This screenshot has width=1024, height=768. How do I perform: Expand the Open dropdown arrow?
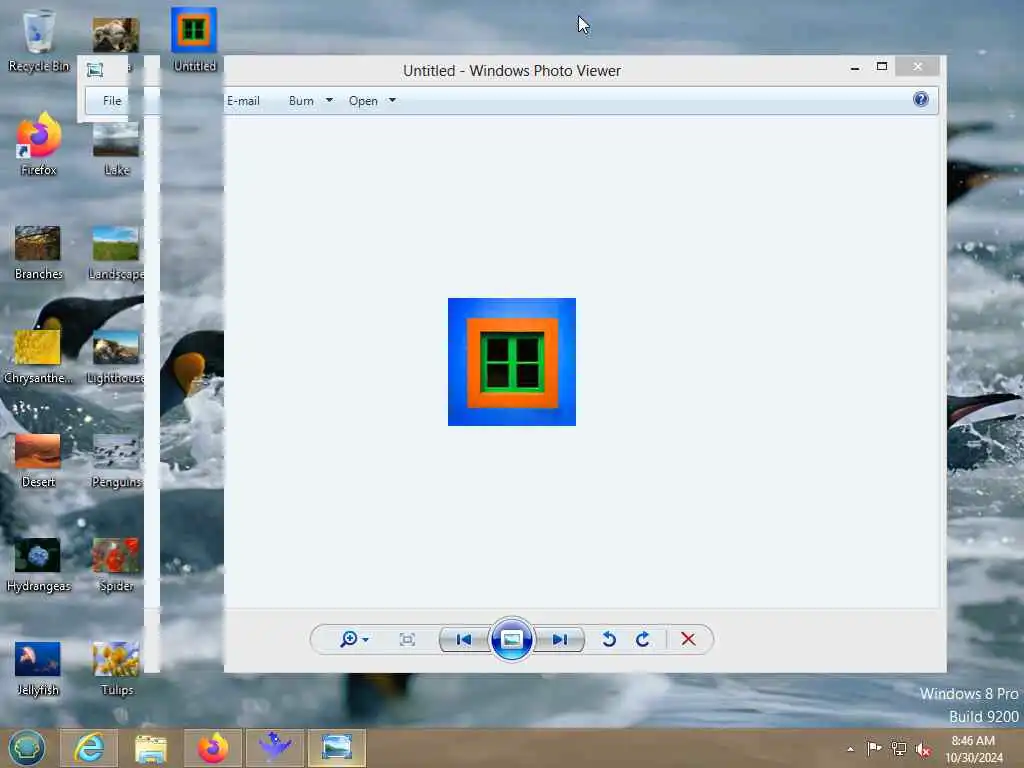[x=392, y=100]
